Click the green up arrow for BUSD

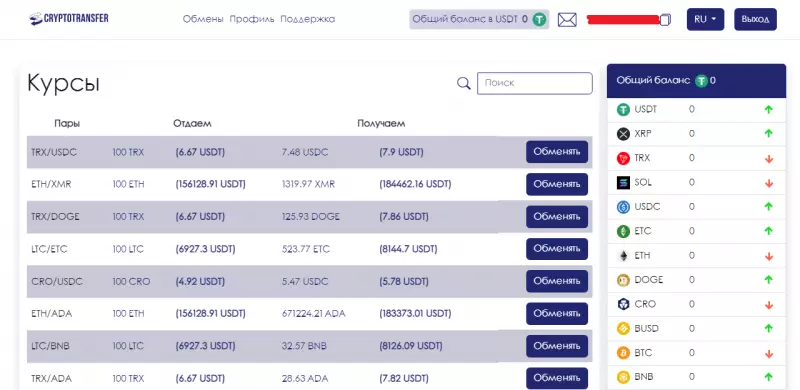click(769, 328)
